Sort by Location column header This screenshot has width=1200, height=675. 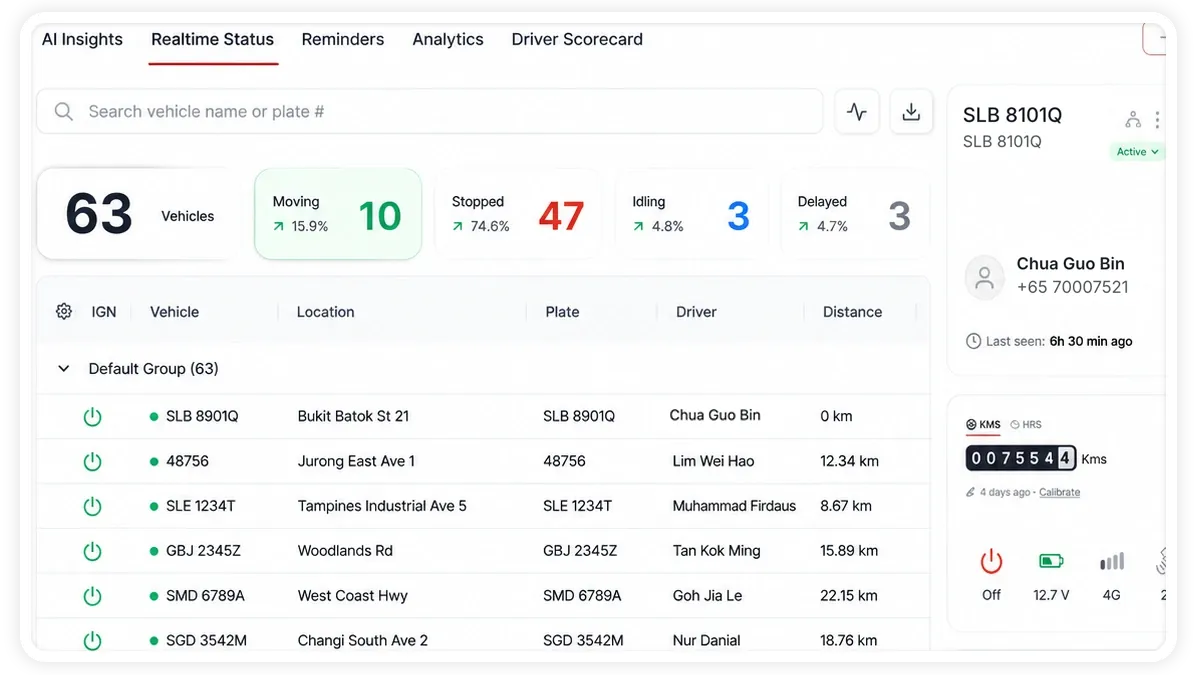(x=325, y=312)
